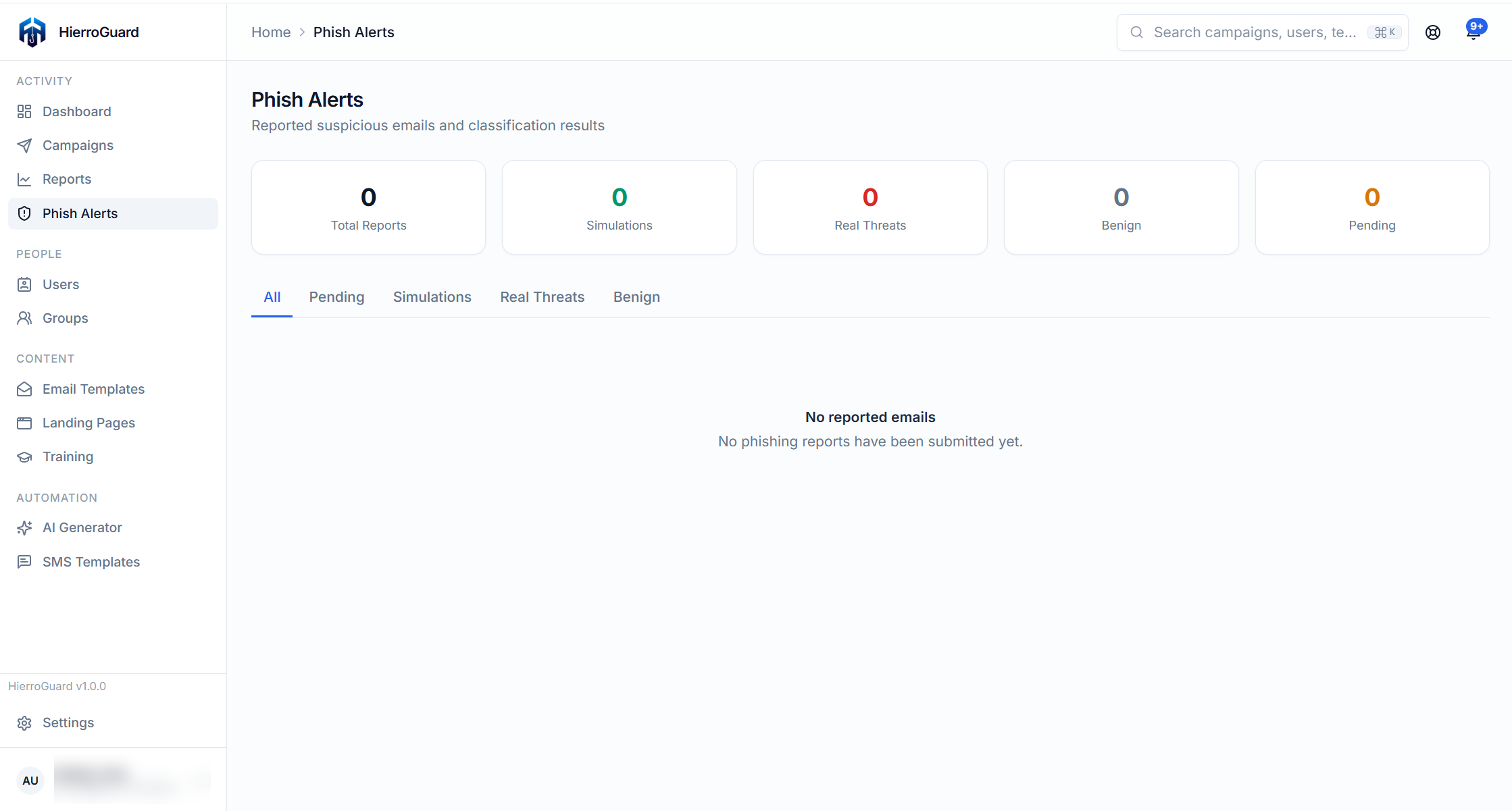
Task: Click the 'No reported emails' message
Action: (x=870, y=417)
